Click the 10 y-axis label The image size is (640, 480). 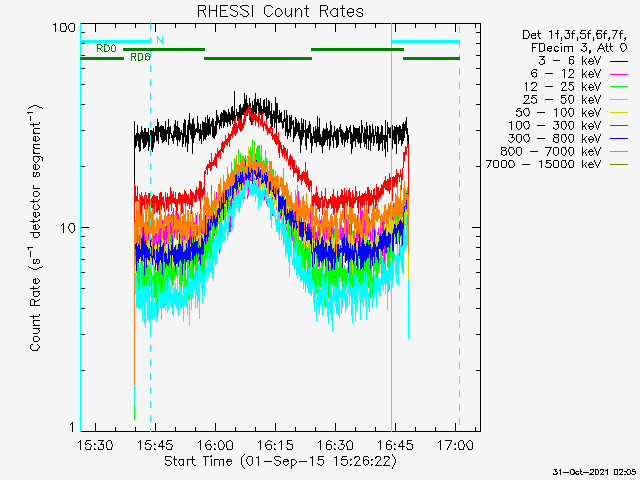coord(68,228)
